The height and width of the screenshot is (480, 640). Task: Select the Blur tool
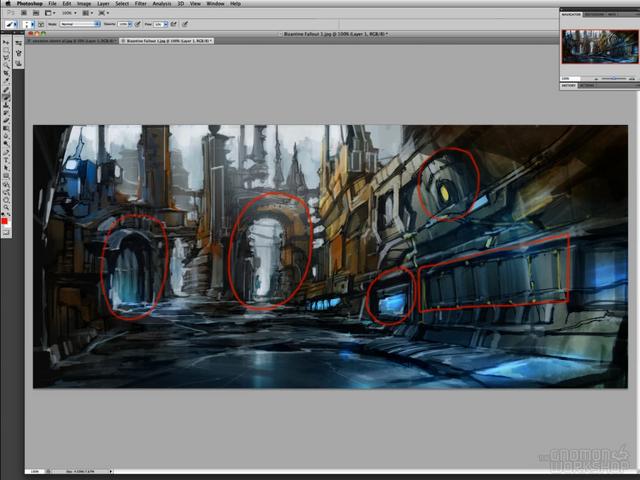(x=6, y=136)
